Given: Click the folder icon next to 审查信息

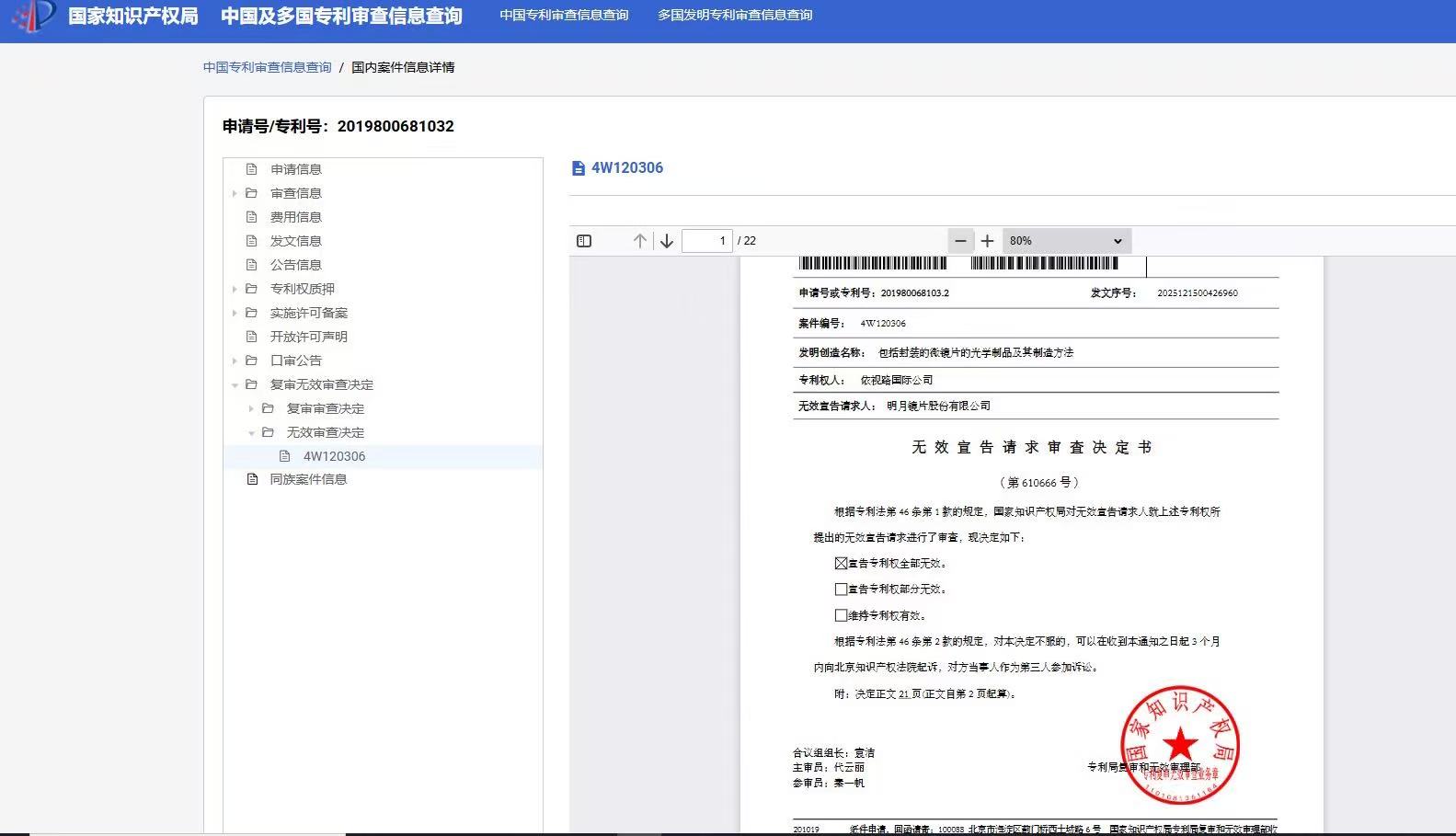Looking at the screenshot, I should (251, 193).
